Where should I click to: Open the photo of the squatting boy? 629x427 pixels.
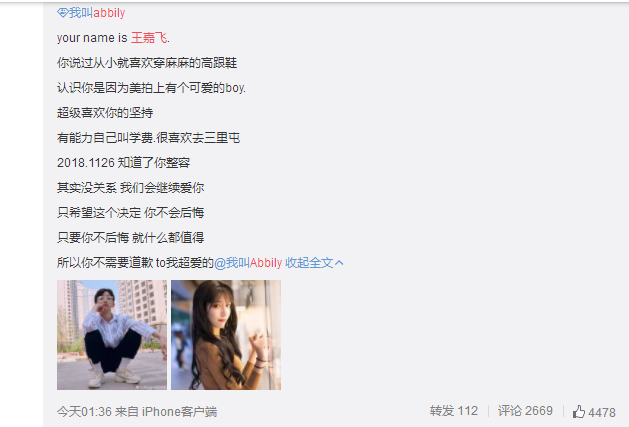112,335
